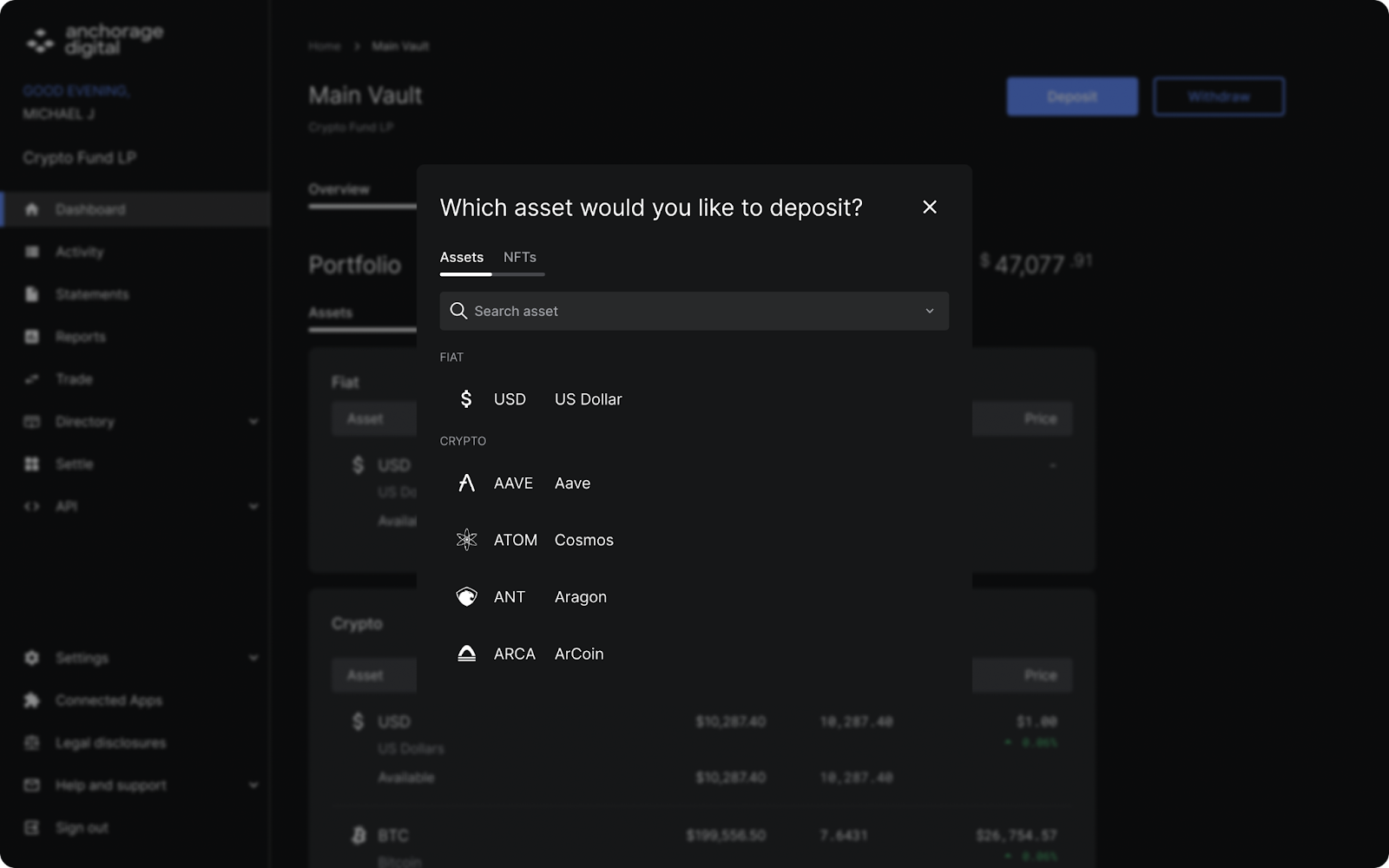Switch to the NFTs tab

point(519,257)
